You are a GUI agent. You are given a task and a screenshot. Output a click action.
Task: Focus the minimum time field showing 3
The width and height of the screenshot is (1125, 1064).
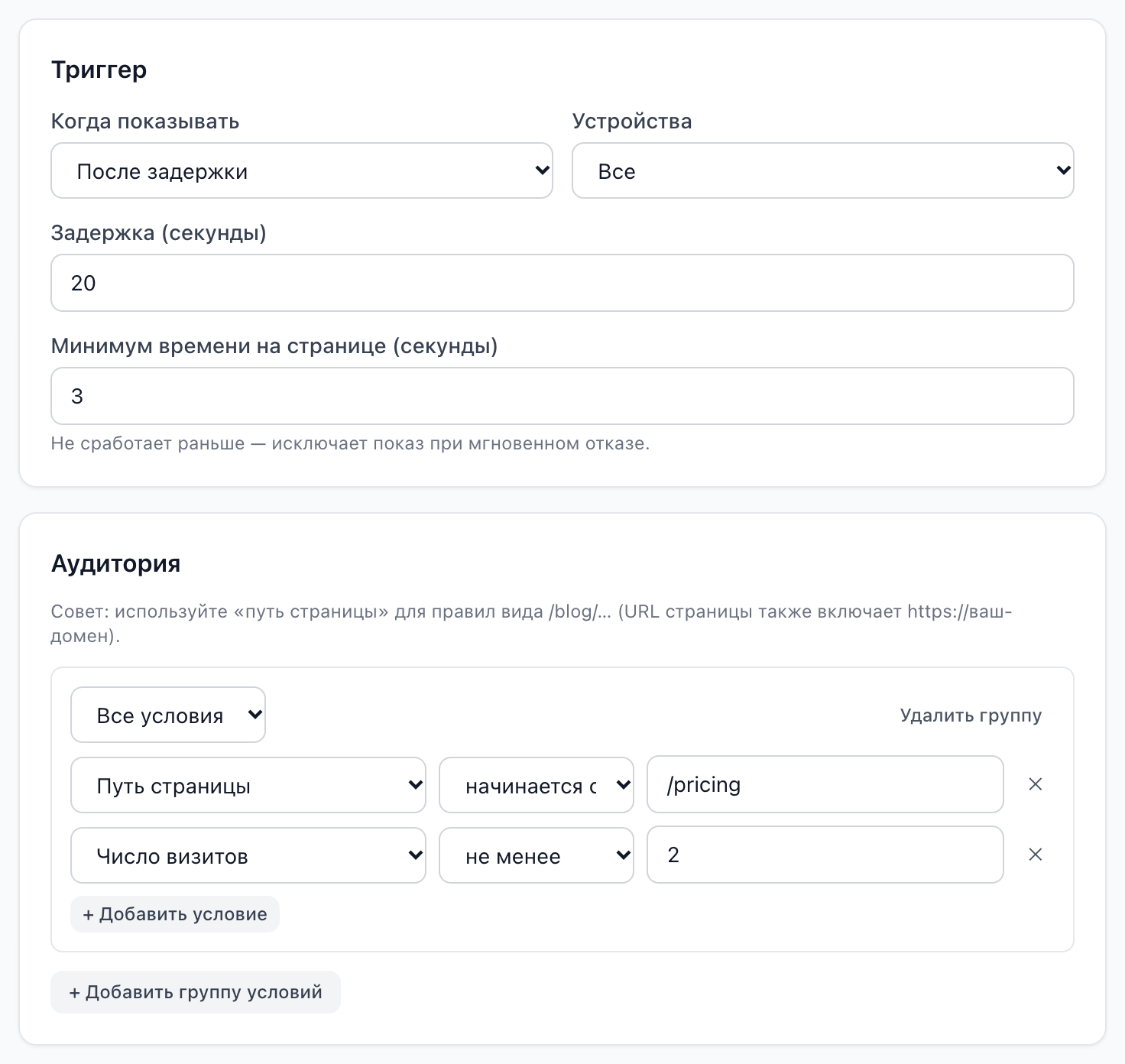(562, 396)
